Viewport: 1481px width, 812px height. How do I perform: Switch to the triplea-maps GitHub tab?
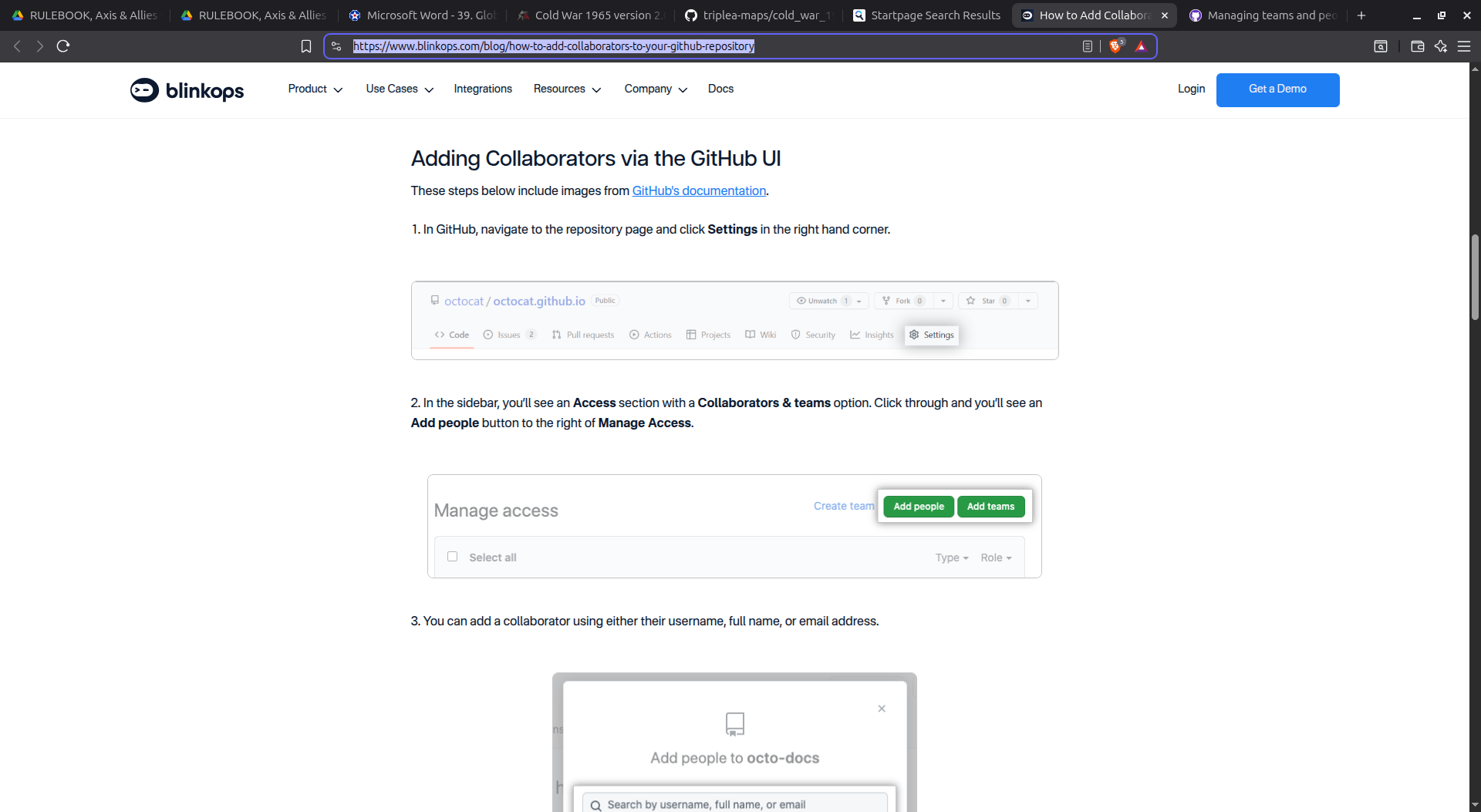pos(759,15)
